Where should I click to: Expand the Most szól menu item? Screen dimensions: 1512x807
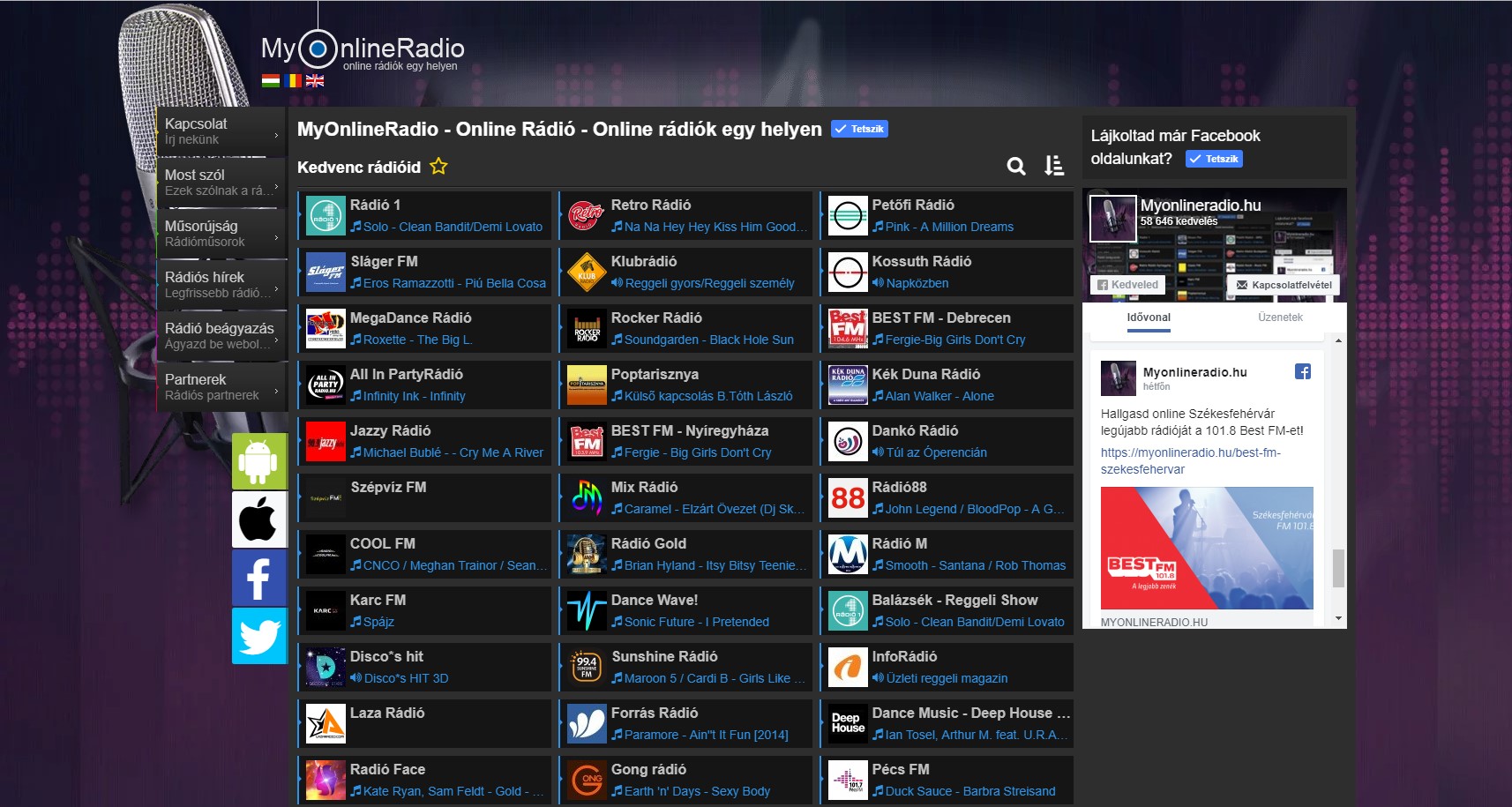click(221, 183)
